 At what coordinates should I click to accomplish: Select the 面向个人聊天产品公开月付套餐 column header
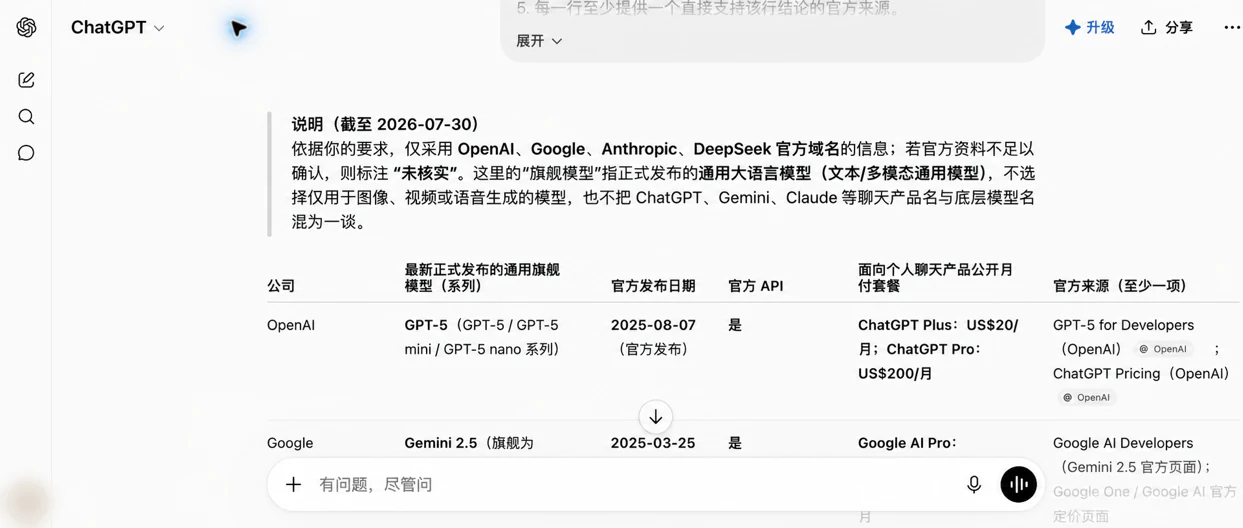(x=935, y=278)
